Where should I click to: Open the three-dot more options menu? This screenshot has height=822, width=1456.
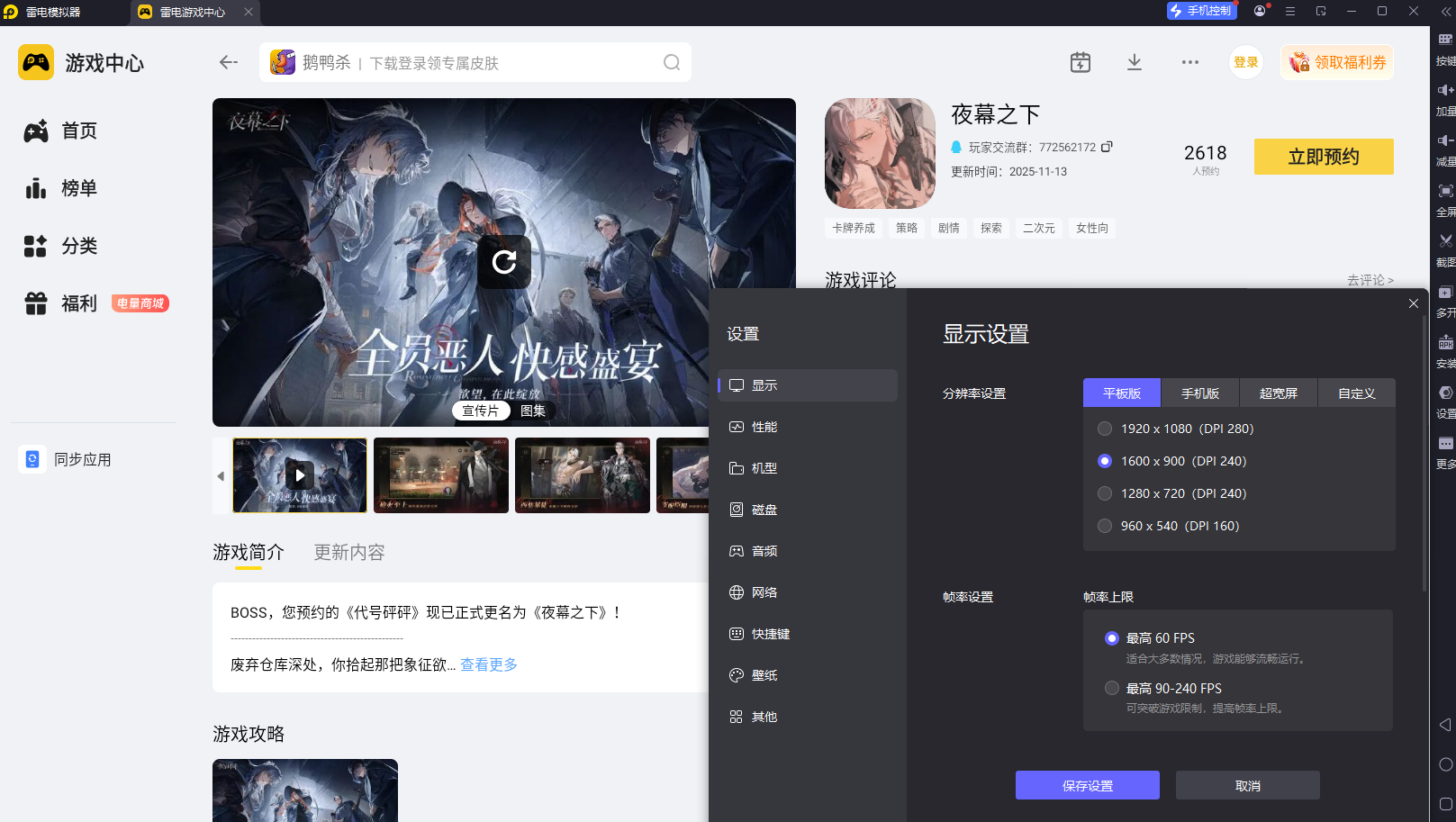1190,62
